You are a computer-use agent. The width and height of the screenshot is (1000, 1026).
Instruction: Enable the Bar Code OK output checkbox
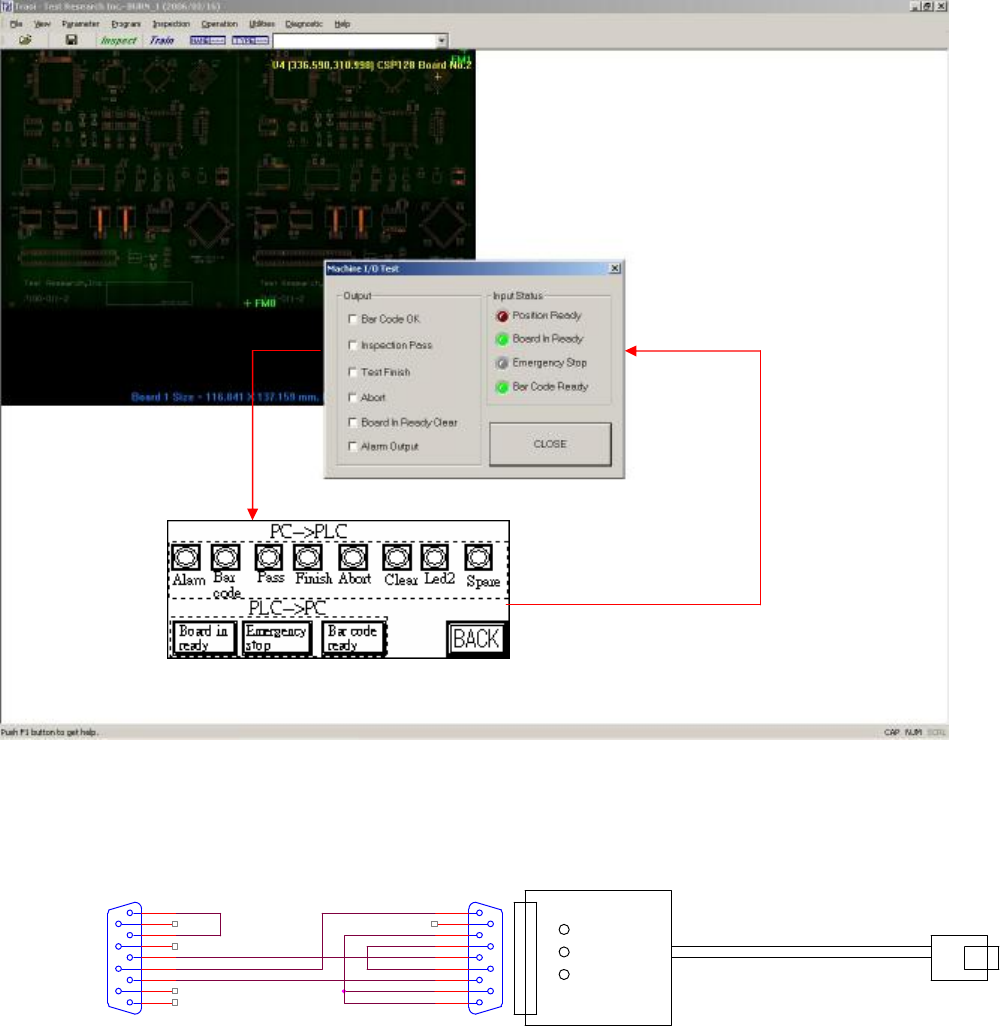click(x=353, y=319)
